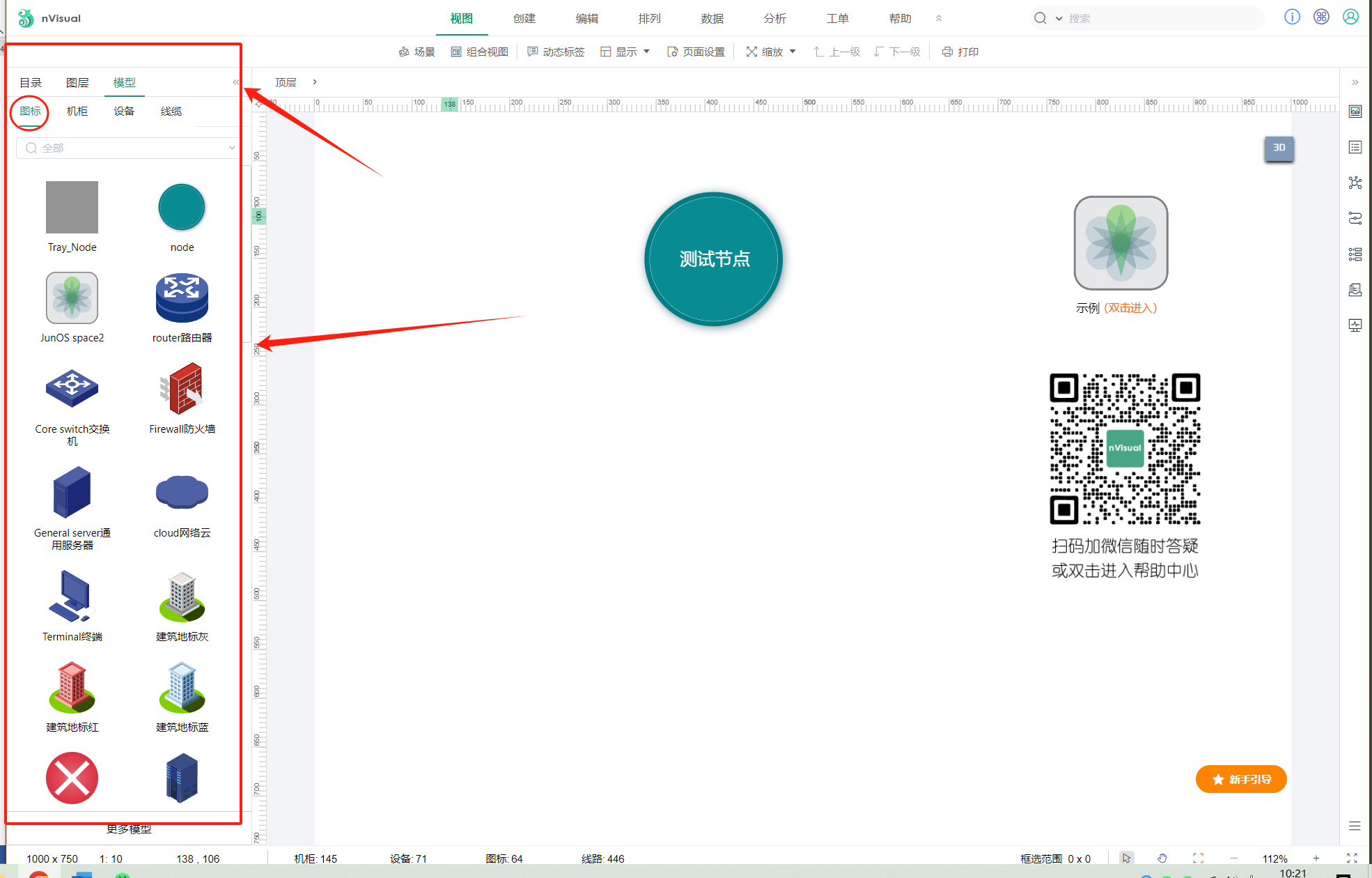
Task: Open the 创建 menu
Action: (x=524, y=18)
